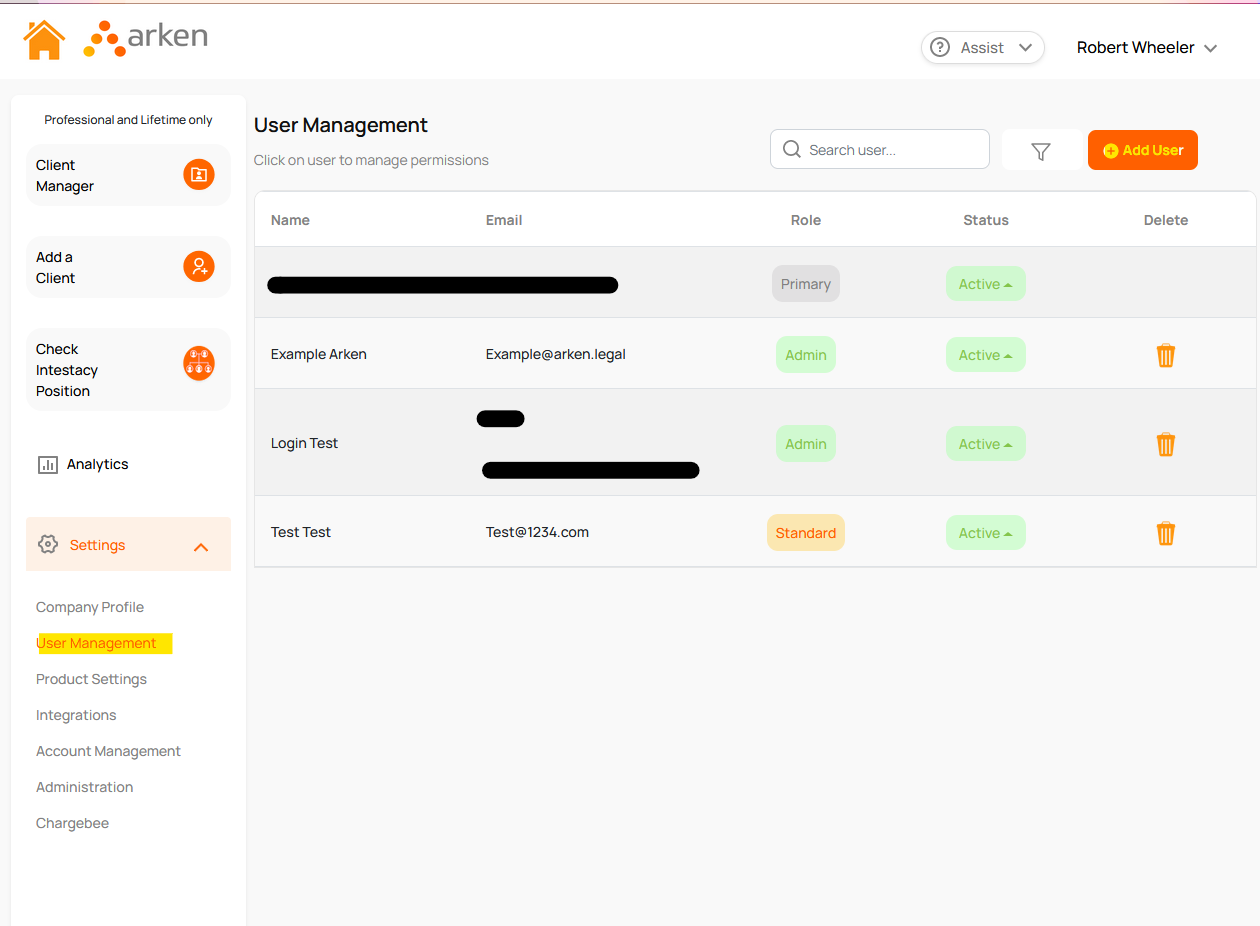Delete the Example Arken user
Screen dimensions: 1260x926
click(1165, 355)
